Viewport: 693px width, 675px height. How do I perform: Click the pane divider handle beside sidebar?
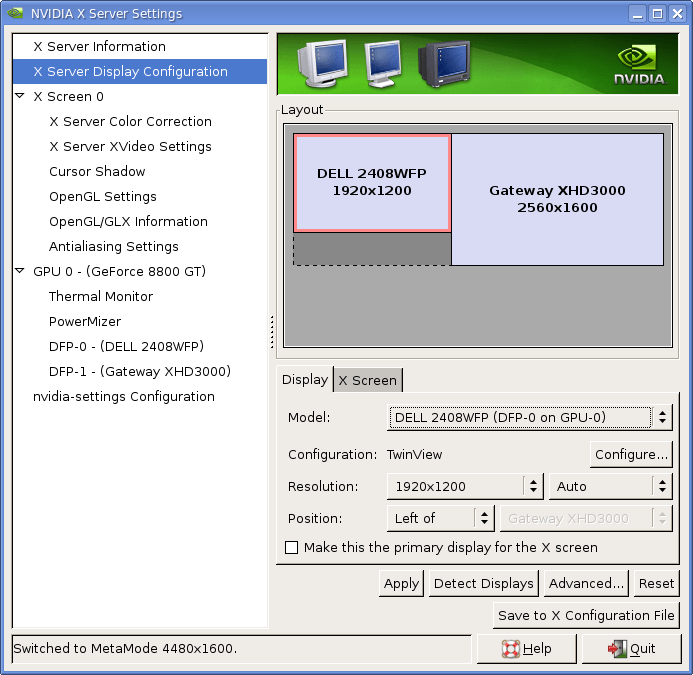(x=272, y=332)
